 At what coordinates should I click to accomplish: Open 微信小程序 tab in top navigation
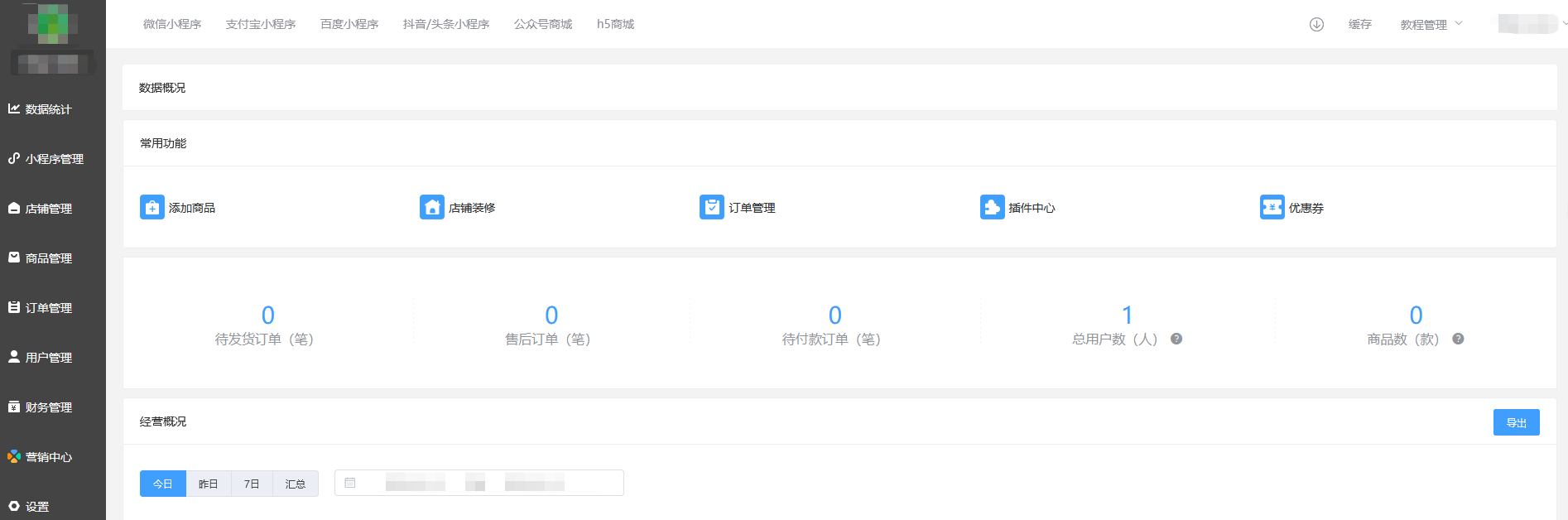pyautogui.click(x=172, y=25)
